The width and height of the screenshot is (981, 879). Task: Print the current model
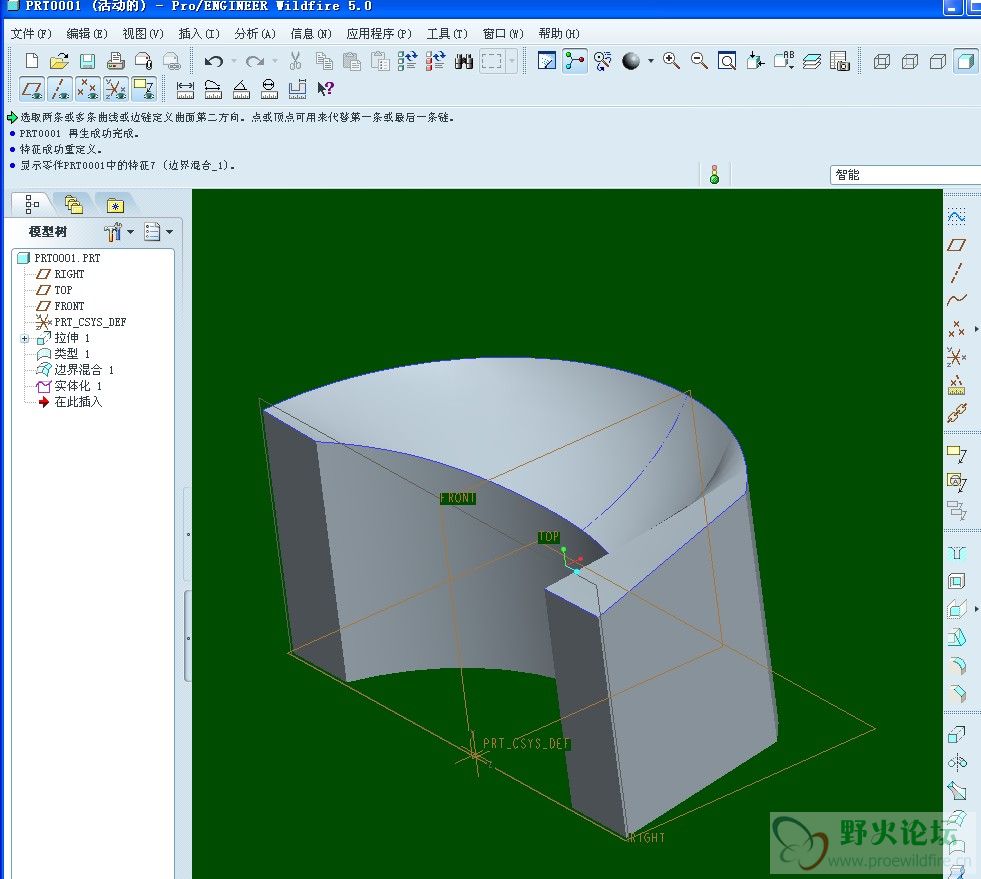pyautogui.click(x=115, y=61)
